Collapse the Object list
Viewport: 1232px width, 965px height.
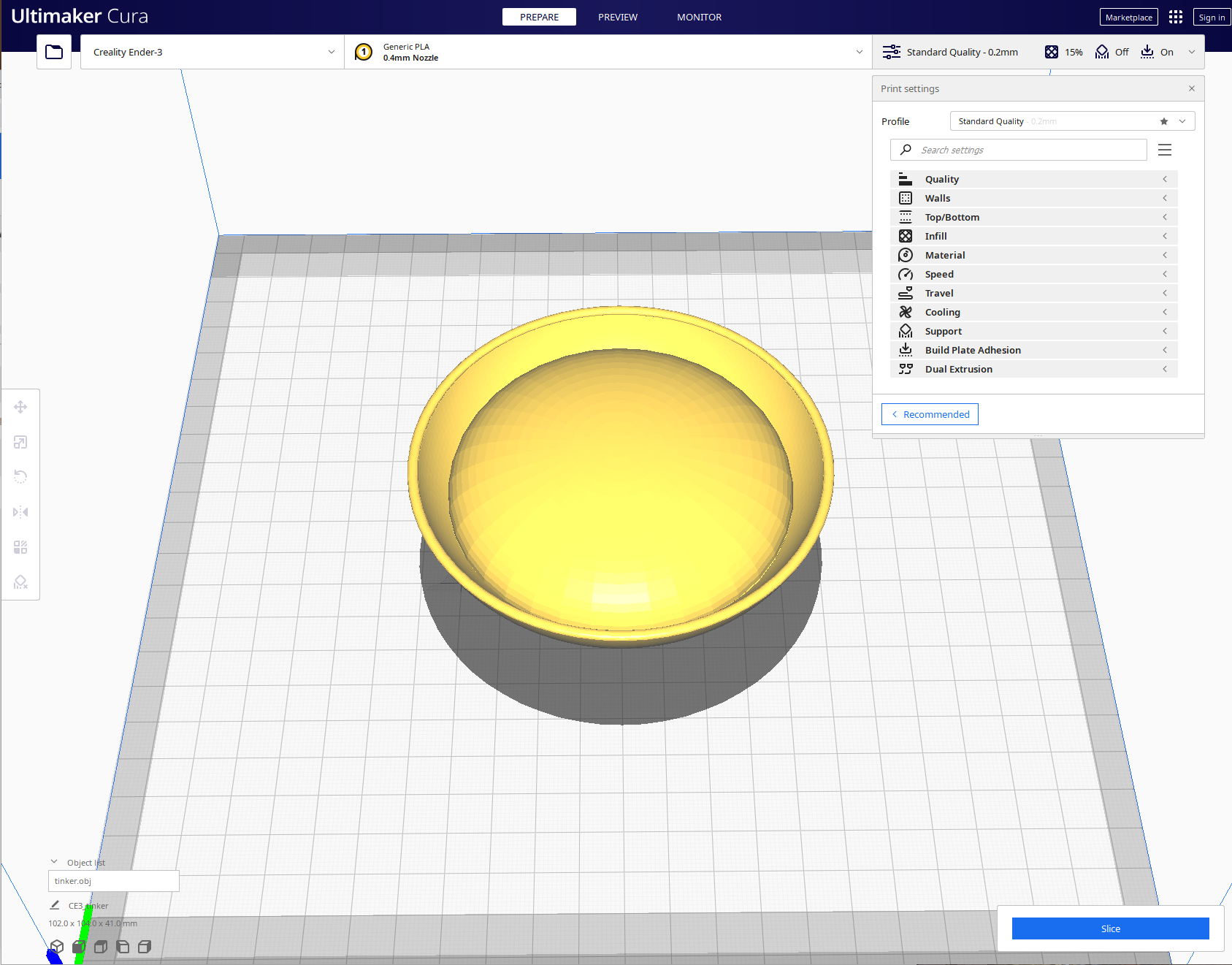(54, 862)
